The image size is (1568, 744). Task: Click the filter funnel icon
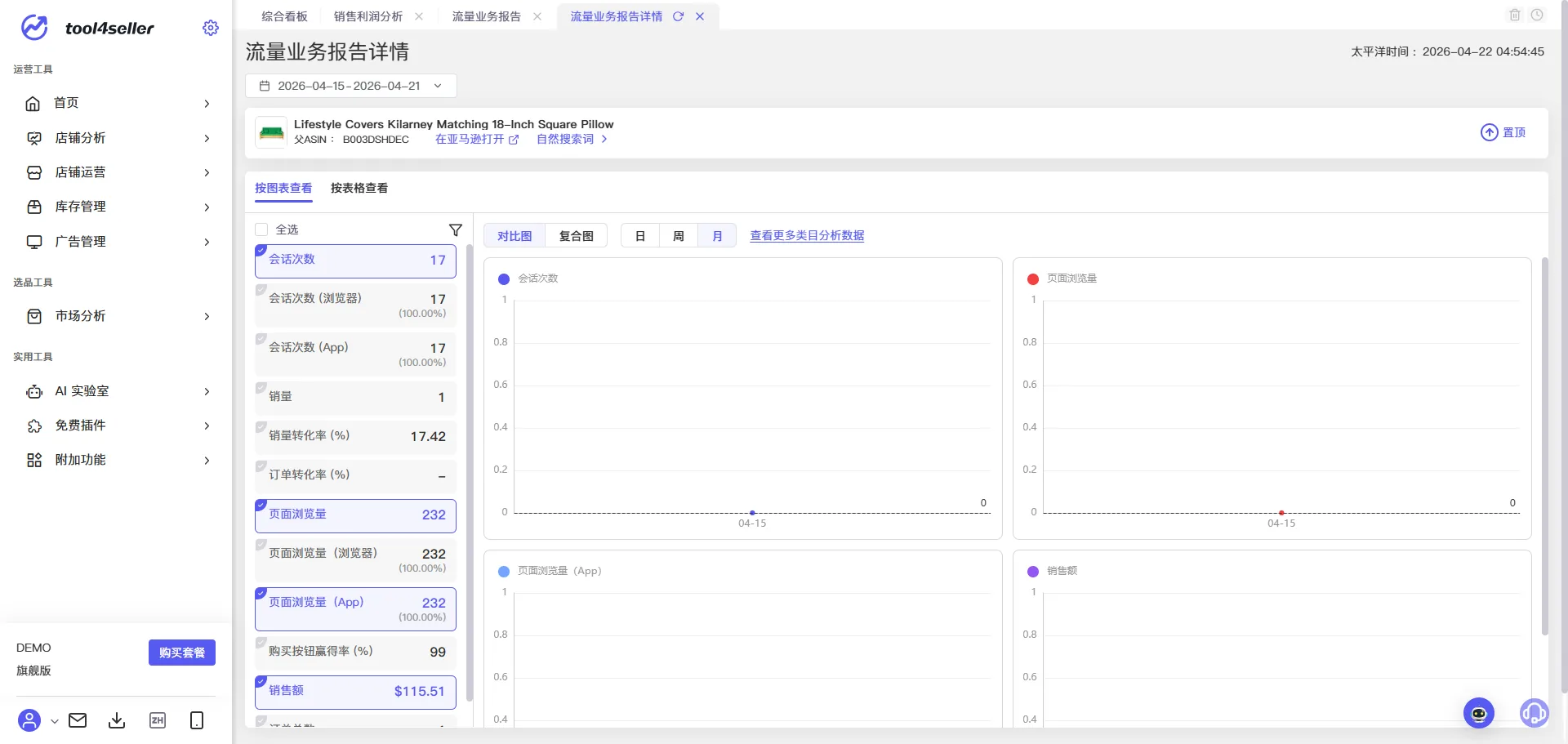tap(456, 229)
